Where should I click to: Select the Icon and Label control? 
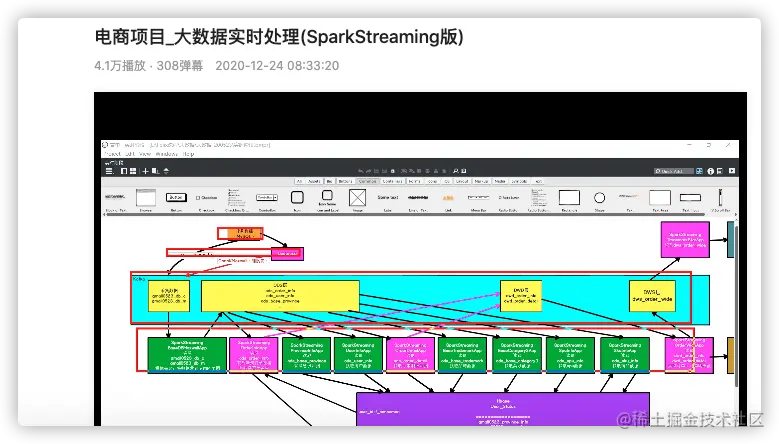pos(327,199)
